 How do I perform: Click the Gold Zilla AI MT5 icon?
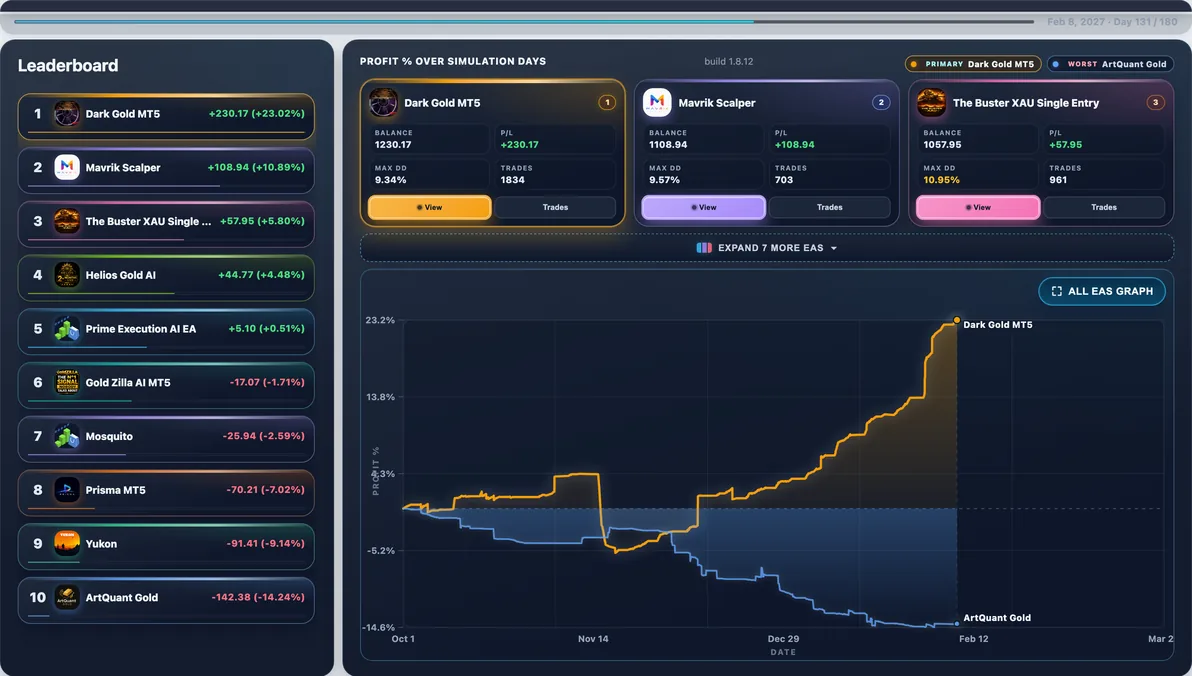pyautogui.click(x=67, y=382)
